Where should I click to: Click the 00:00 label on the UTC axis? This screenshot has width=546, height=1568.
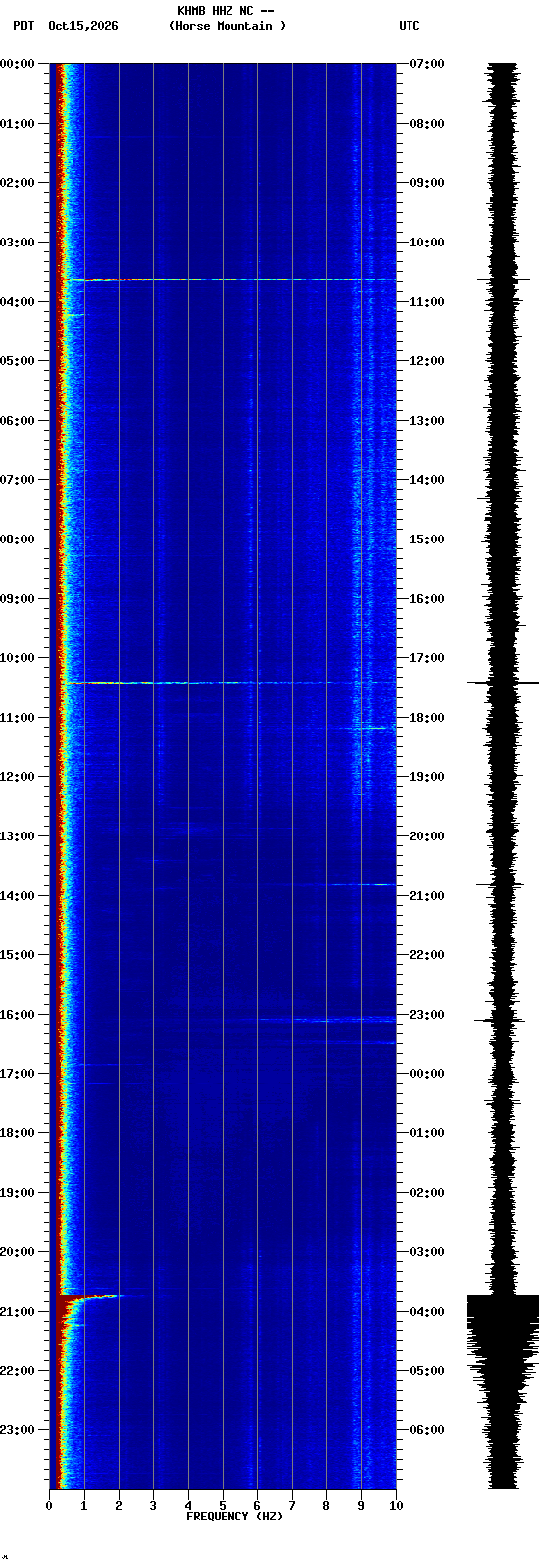[x=427, y=1074]
